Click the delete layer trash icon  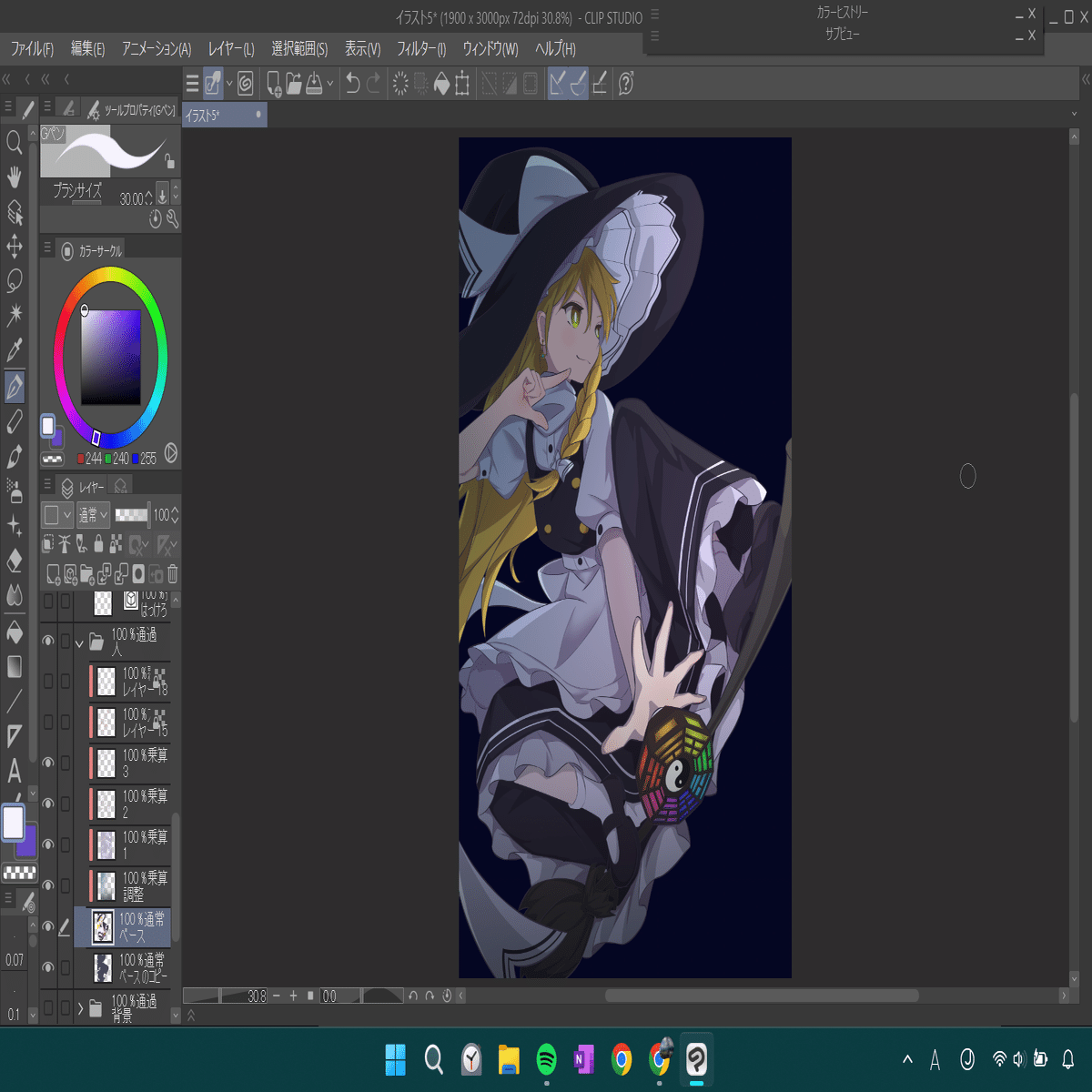tap(173, 574)
